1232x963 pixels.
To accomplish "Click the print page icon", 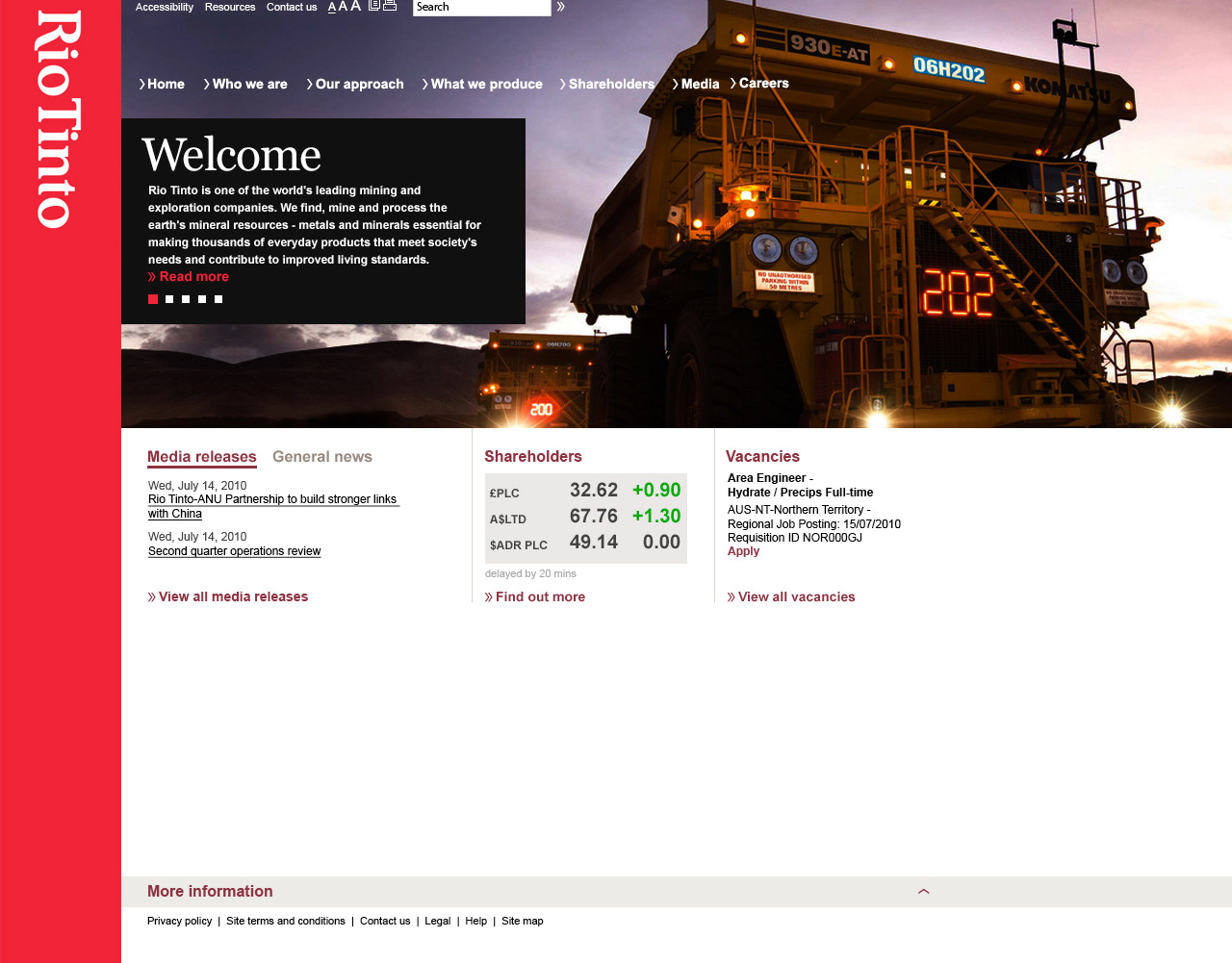I will [390, 6].
